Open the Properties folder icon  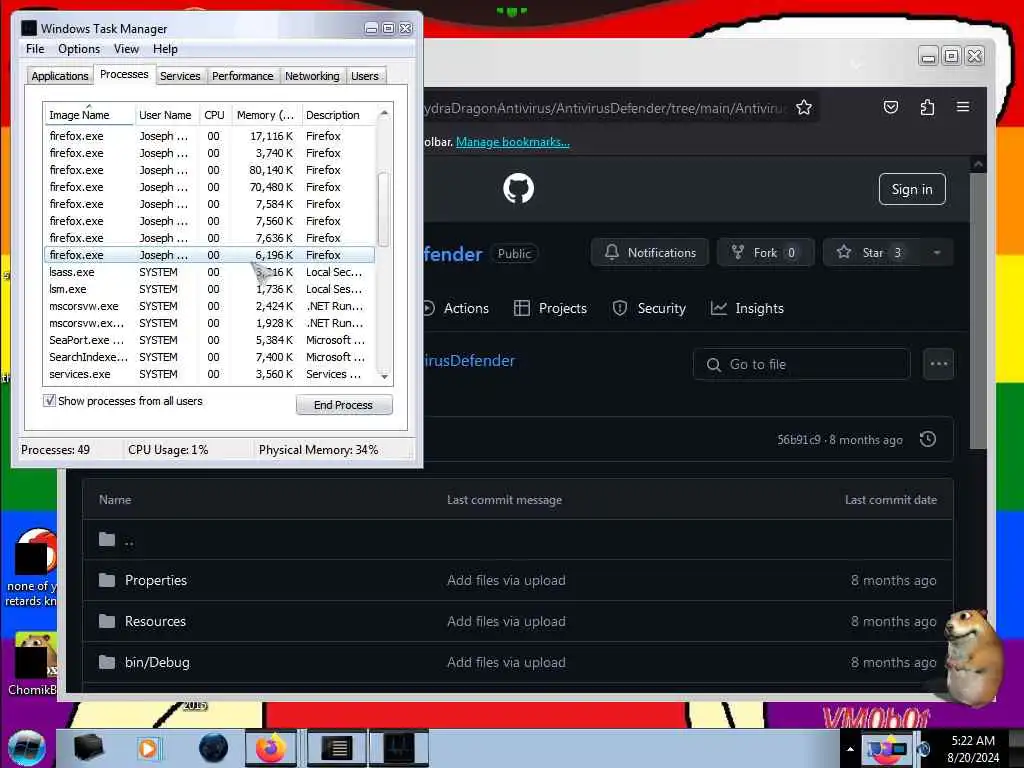click(107, 580)
